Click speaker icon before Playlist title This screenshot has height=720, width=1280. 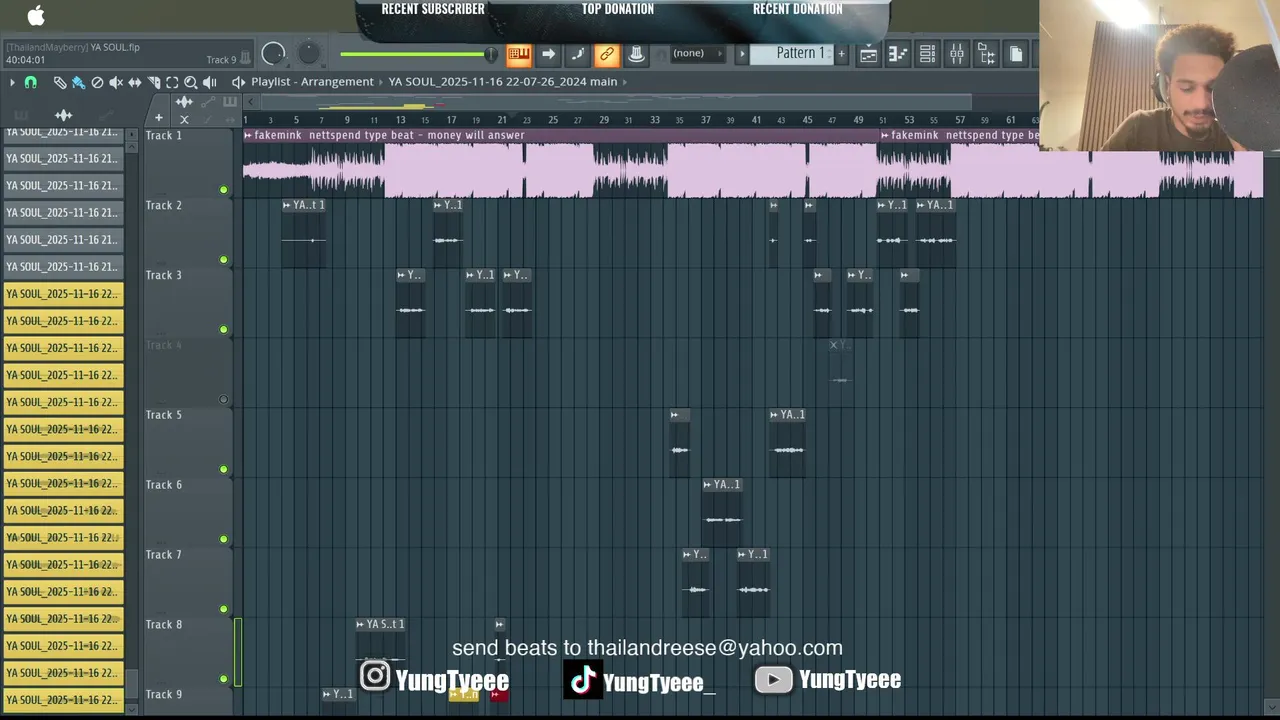pyautogui.click(x=238, y=82)
